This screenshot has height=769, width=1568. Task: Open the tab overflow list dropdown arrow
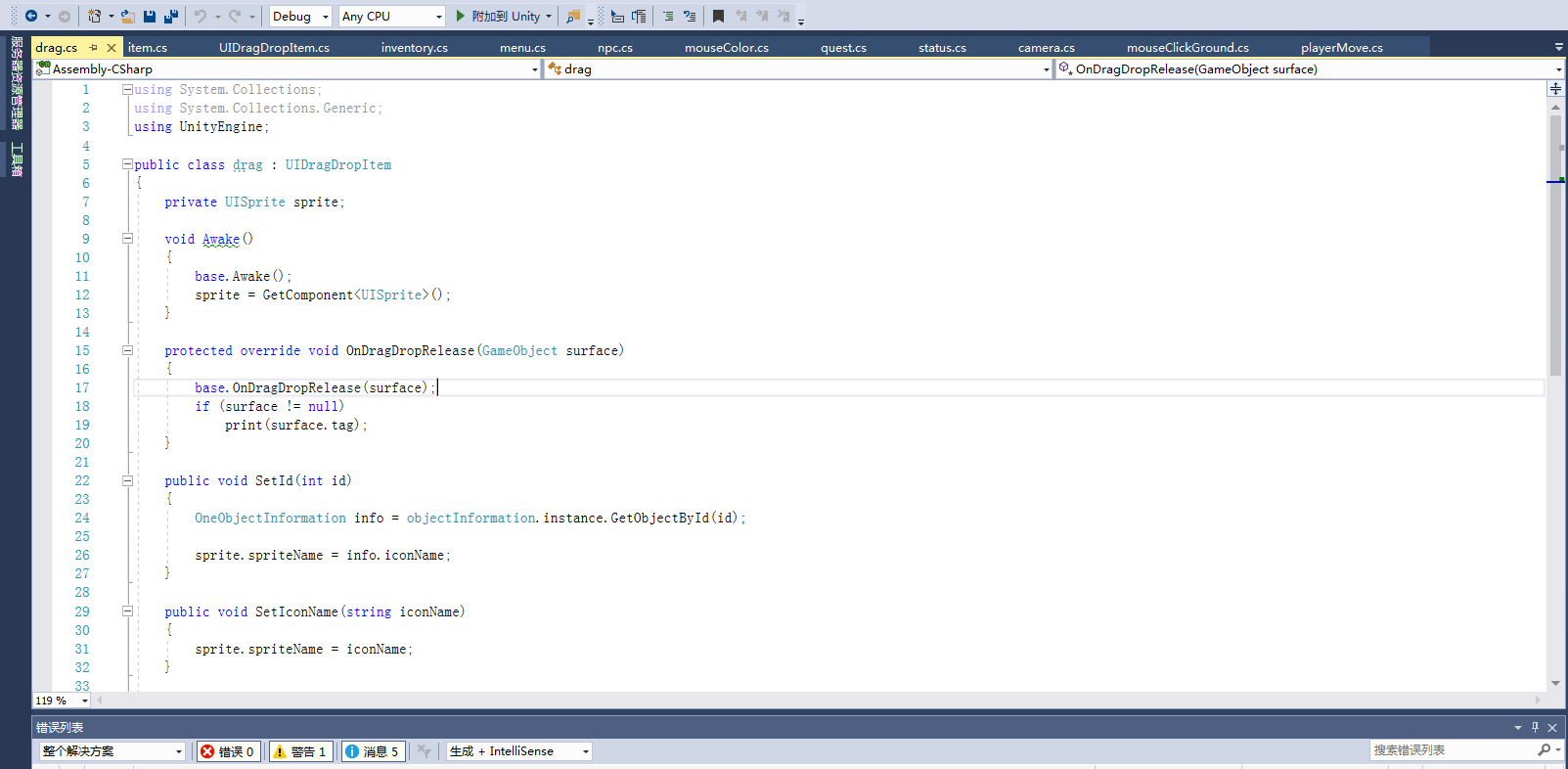point(1558,47)
